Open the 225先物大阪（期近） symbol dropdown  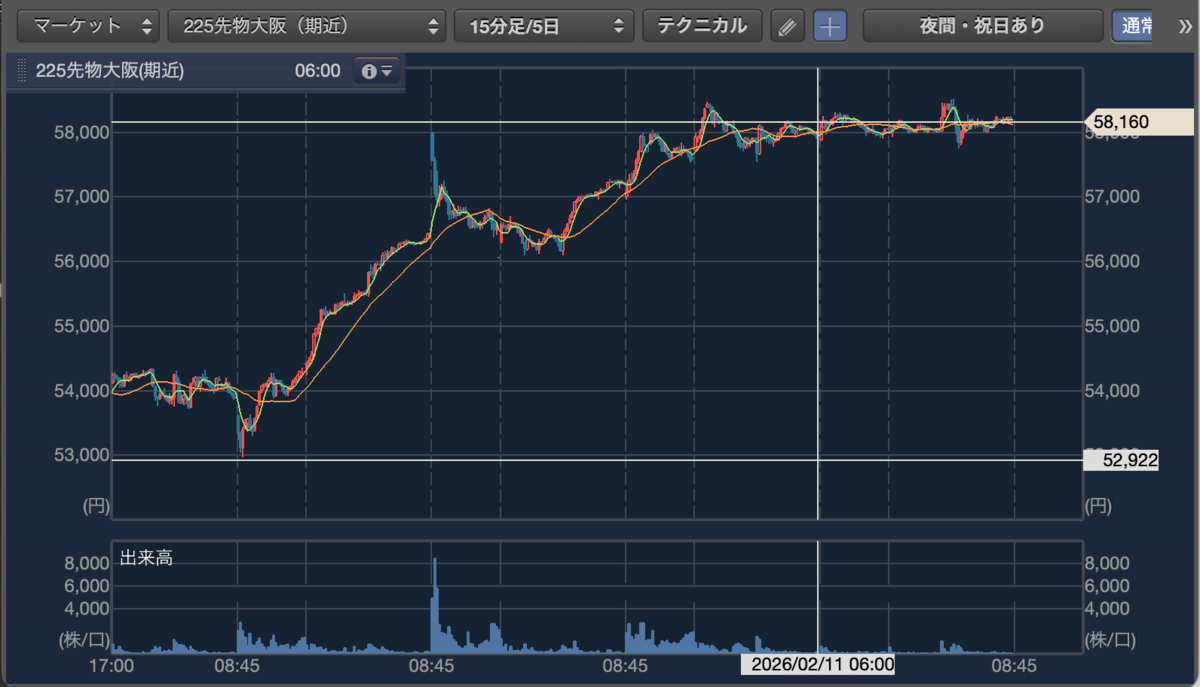pyautogui.click(x=307, y=26)
